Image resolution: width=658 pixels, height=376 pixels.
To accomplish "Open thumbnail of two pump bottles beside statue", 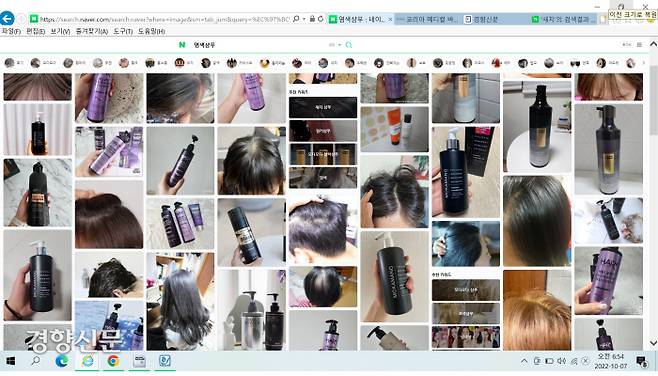I will pyautogui.click(x=251, y=310).
